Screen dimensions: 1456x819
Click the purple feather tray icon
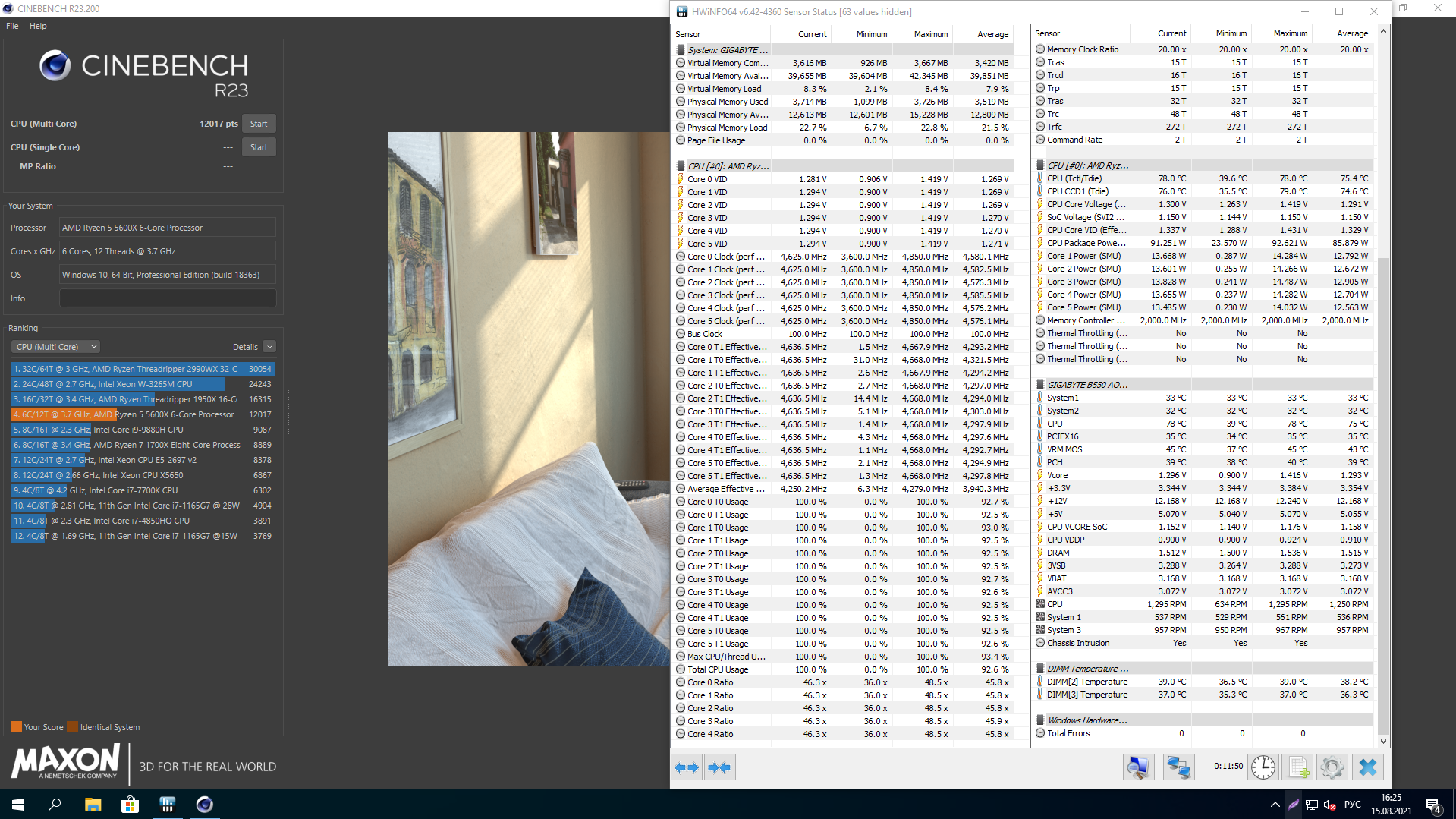tap(1294, 805)
